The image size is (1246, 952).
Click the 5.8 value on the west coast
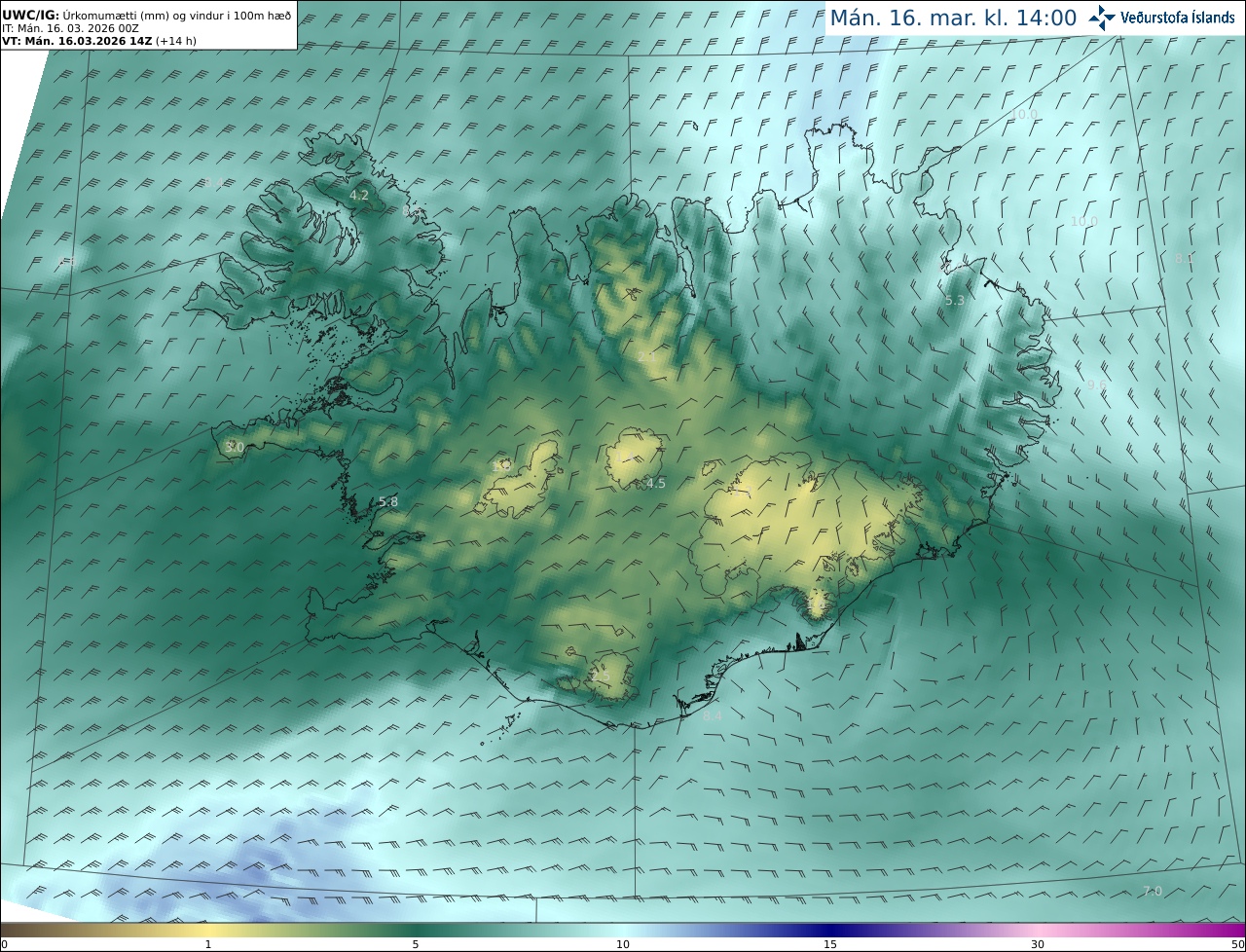point(388,502)
